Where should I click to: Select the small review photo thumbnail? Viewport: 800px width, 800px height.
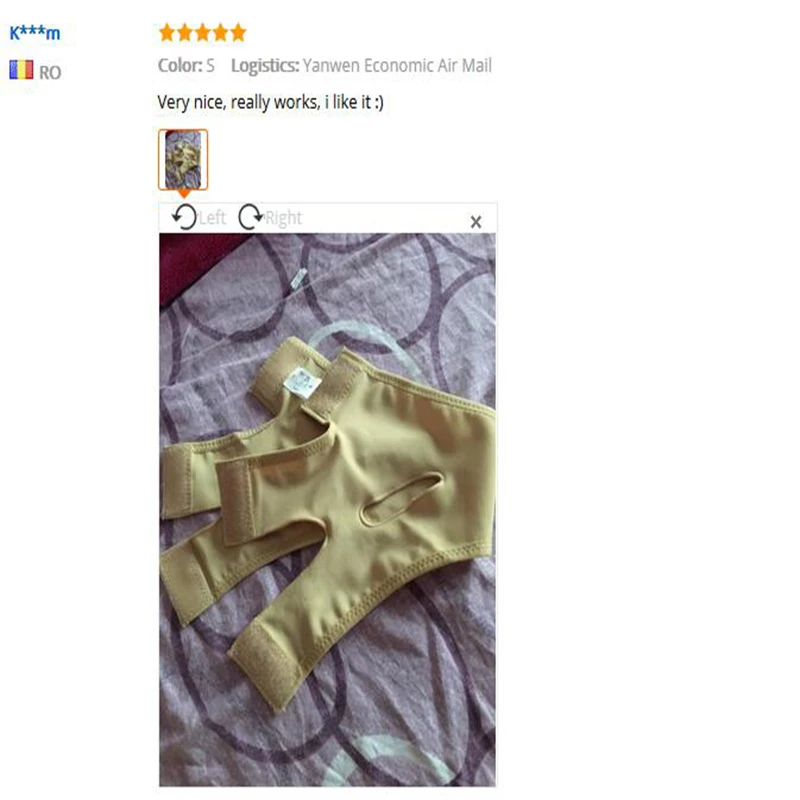point(183,160)
